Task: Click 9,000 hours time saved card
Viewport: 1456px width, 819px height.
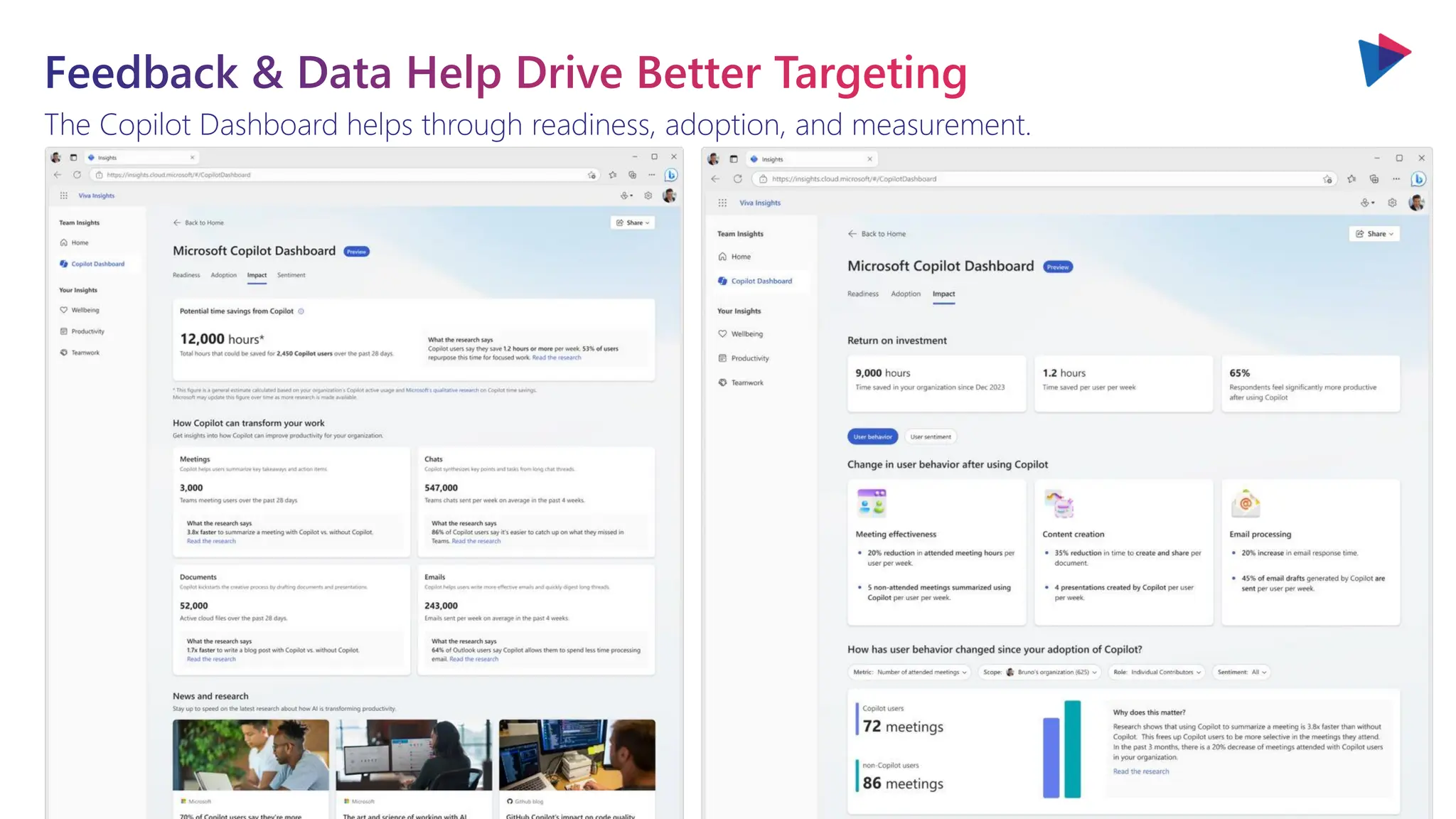Action: tap(936, 383)
